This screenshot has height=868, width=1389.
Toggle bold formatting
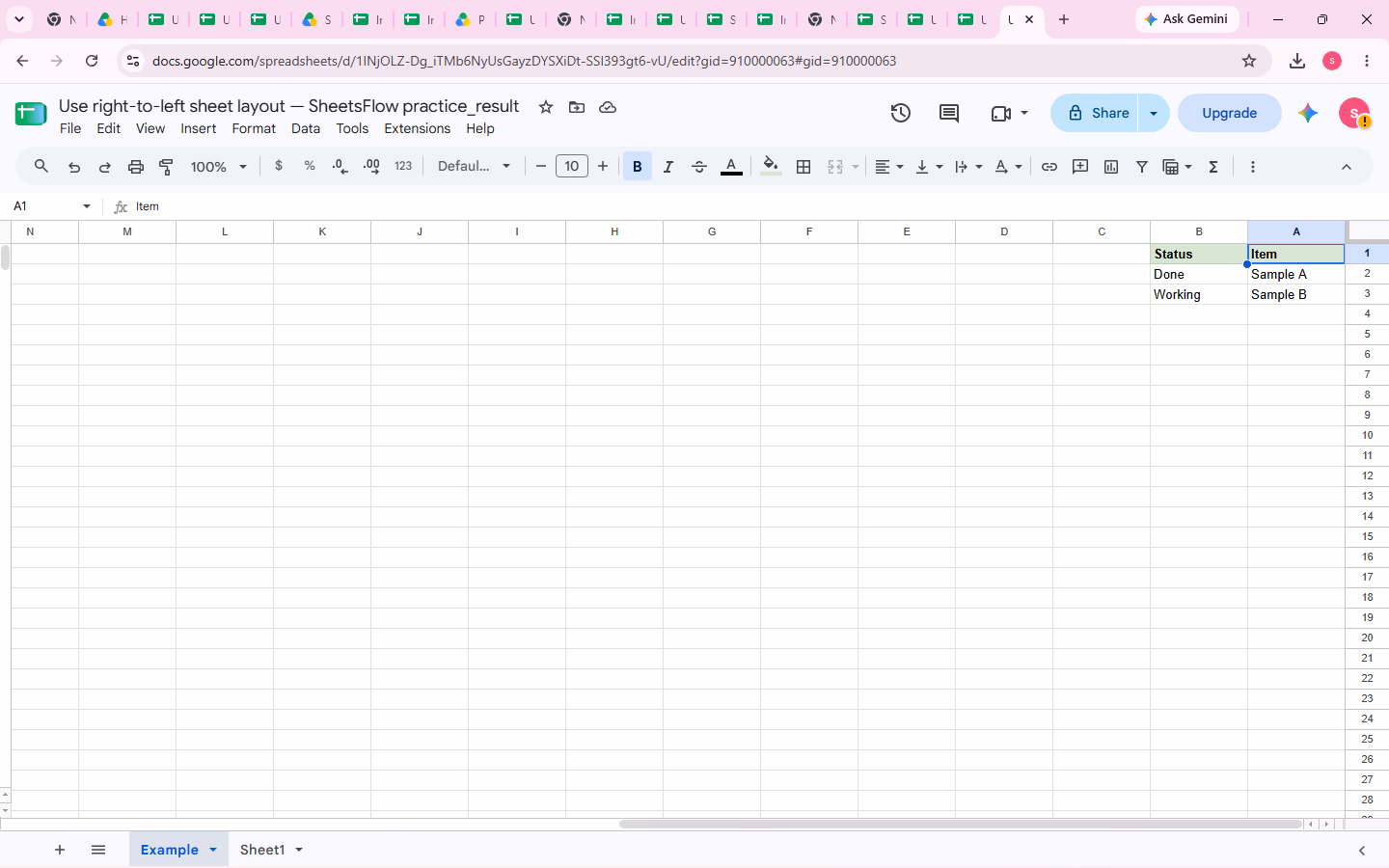coord(638,167)
